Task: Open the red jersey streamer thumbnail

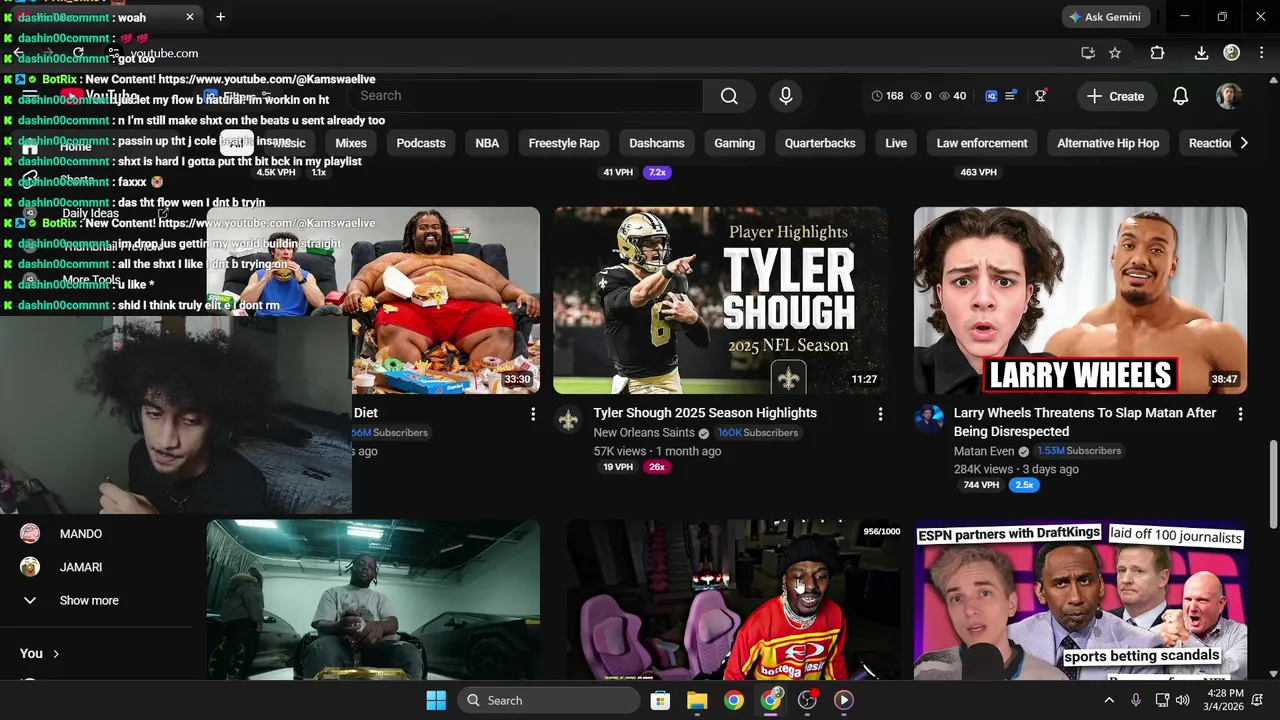Action: [x=733, y=600]
